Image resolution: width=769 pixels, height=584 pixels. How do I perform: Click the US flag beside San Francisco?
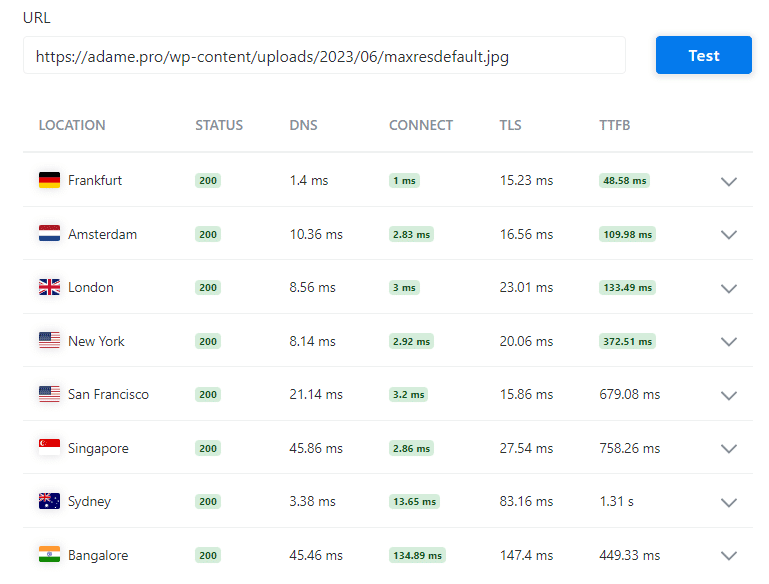click(49, 394)
